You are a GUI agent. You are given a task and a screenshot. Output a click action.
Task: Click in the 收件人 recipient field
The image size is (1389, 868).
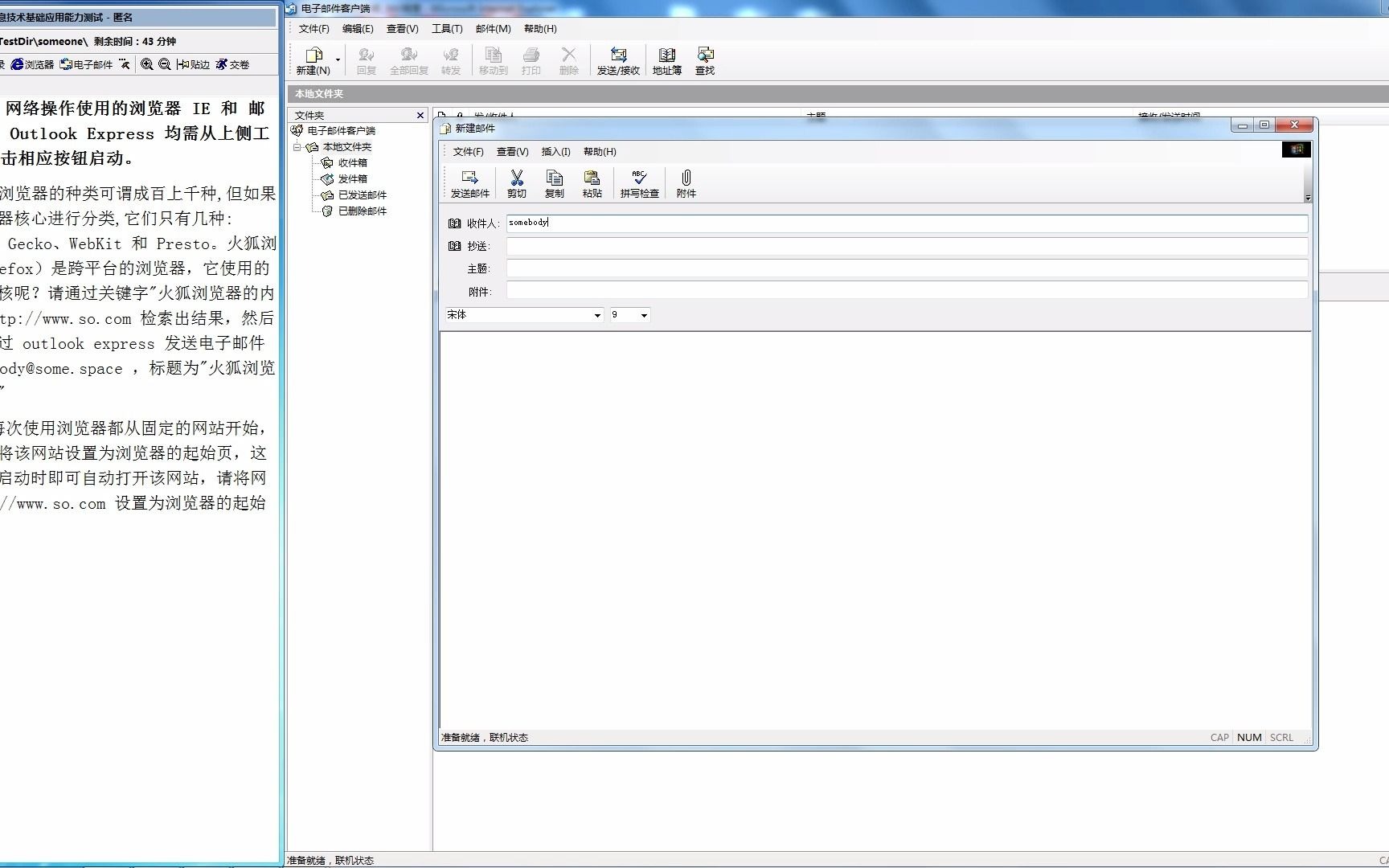tap(907, 223)
